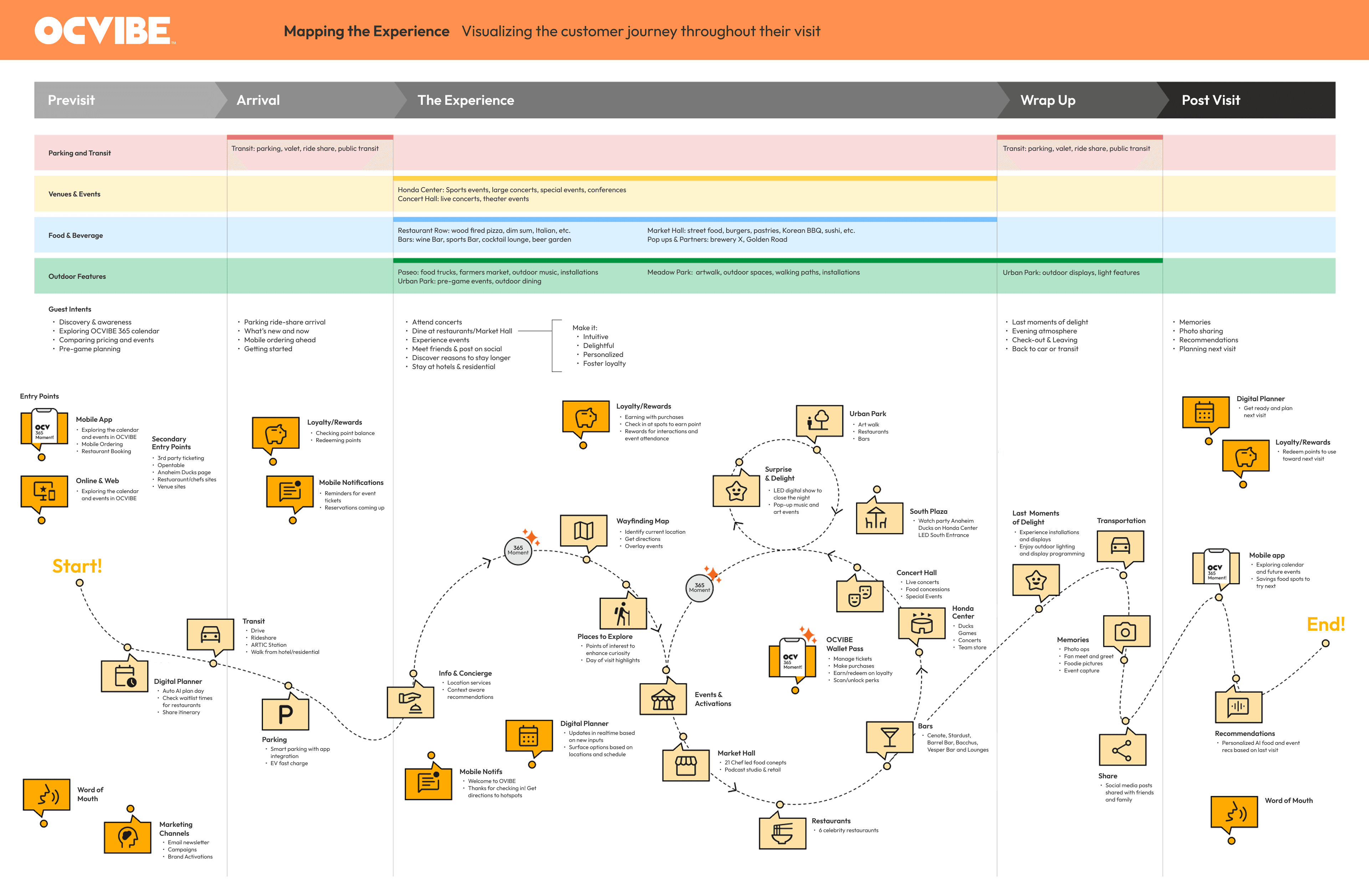Click the Food & Beverage blue row label
Viewport: 1369px width, 896px height.
click(x=75, y=235)
